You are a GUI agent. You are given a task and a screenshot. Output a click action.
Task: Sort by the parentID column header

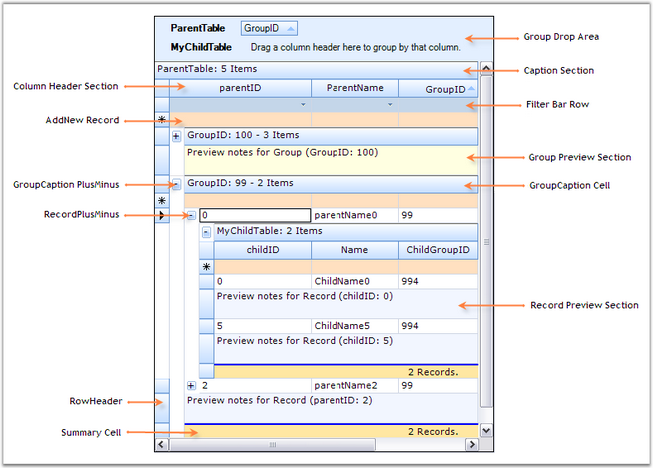(x=240, y=88)
